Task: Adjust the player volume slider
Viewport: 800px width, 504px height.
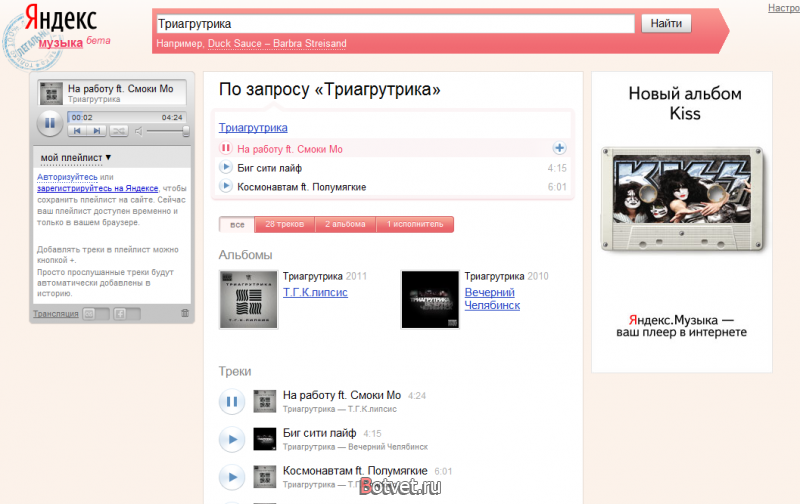Action: [167, 131]
